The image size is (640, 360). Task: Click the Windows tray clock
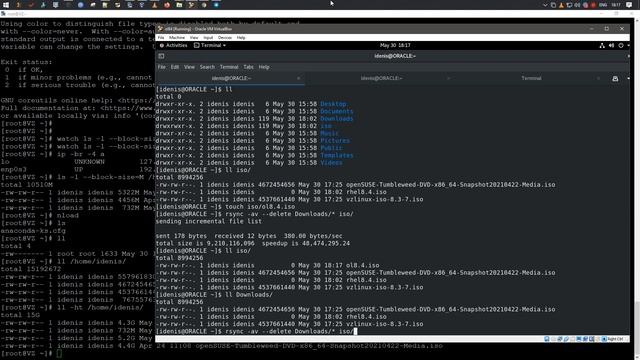pos(616,5)
